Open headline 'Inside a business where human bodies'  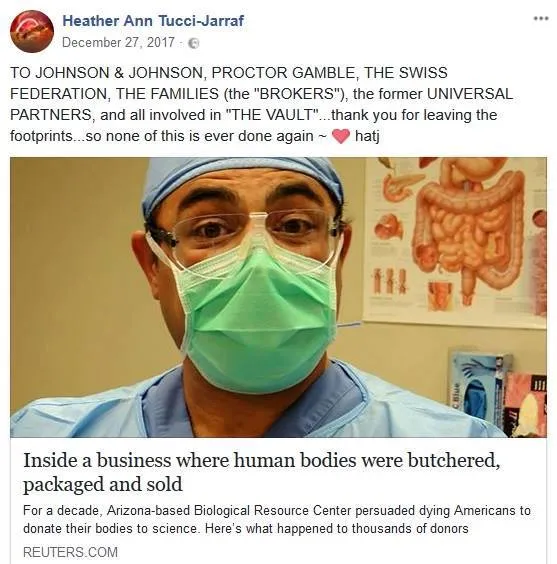pyautogui.click(x=262, y=460)
